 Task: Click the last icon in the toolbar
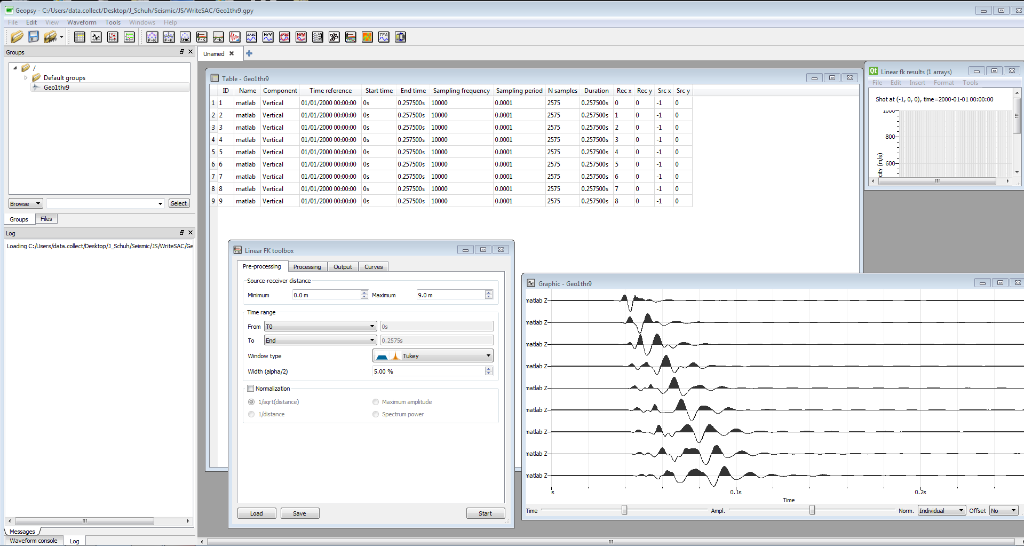pyautogui.click(x=399, y=37)
